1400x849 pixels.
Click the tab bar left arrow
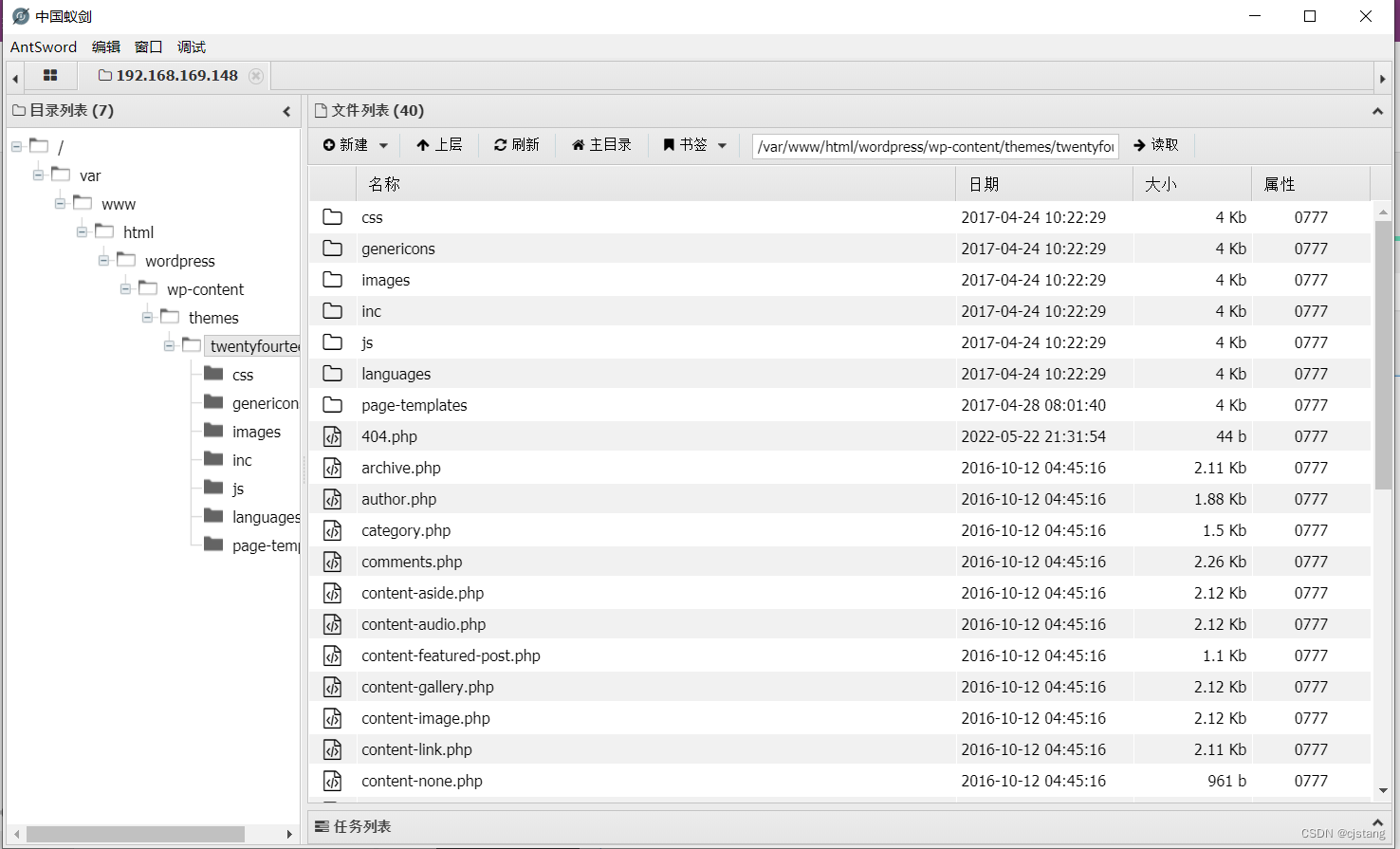pos(15,78)
